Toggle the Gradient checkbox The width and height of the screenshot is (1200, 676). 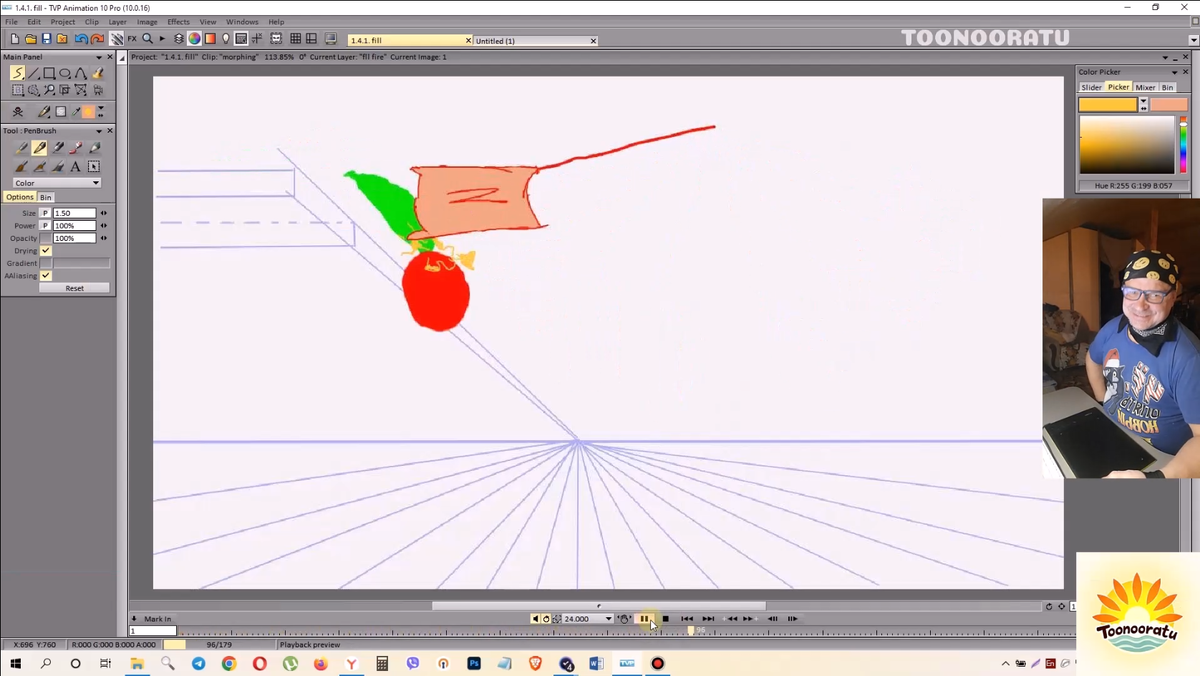[x=46, y=263]
